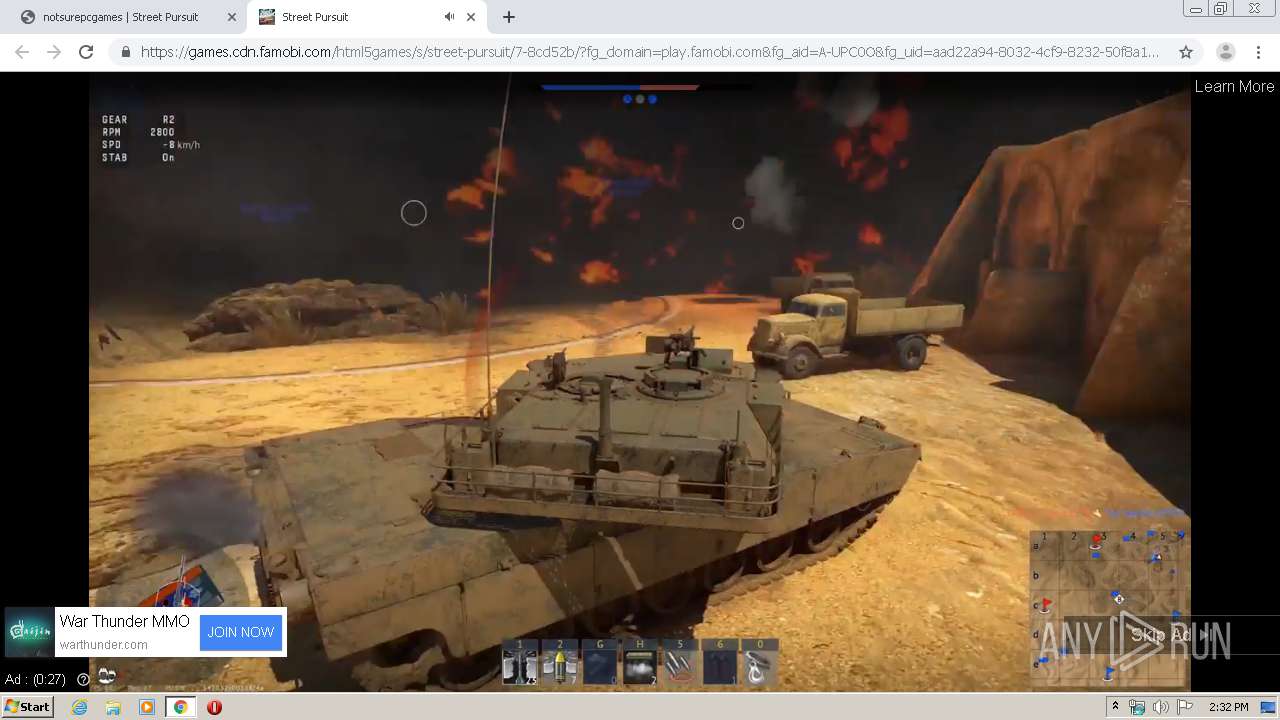
Task: Go back to the previous page
Action: [22, 52]
